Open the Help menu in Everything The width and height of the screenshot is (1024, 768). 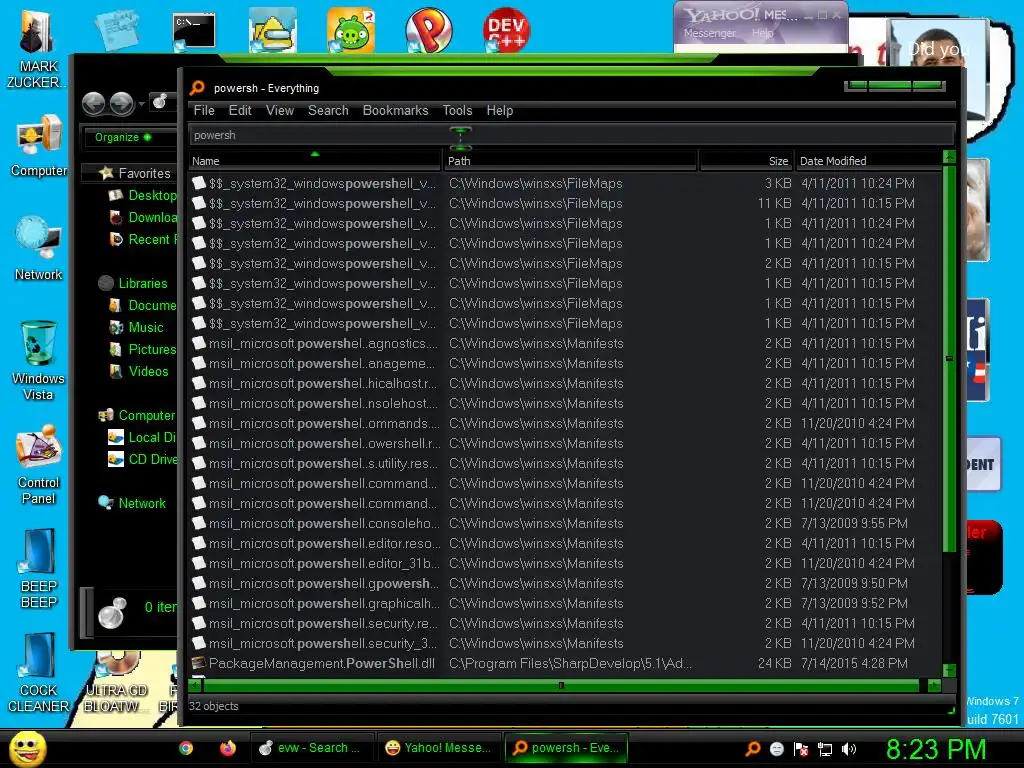[x=500, y=110]
